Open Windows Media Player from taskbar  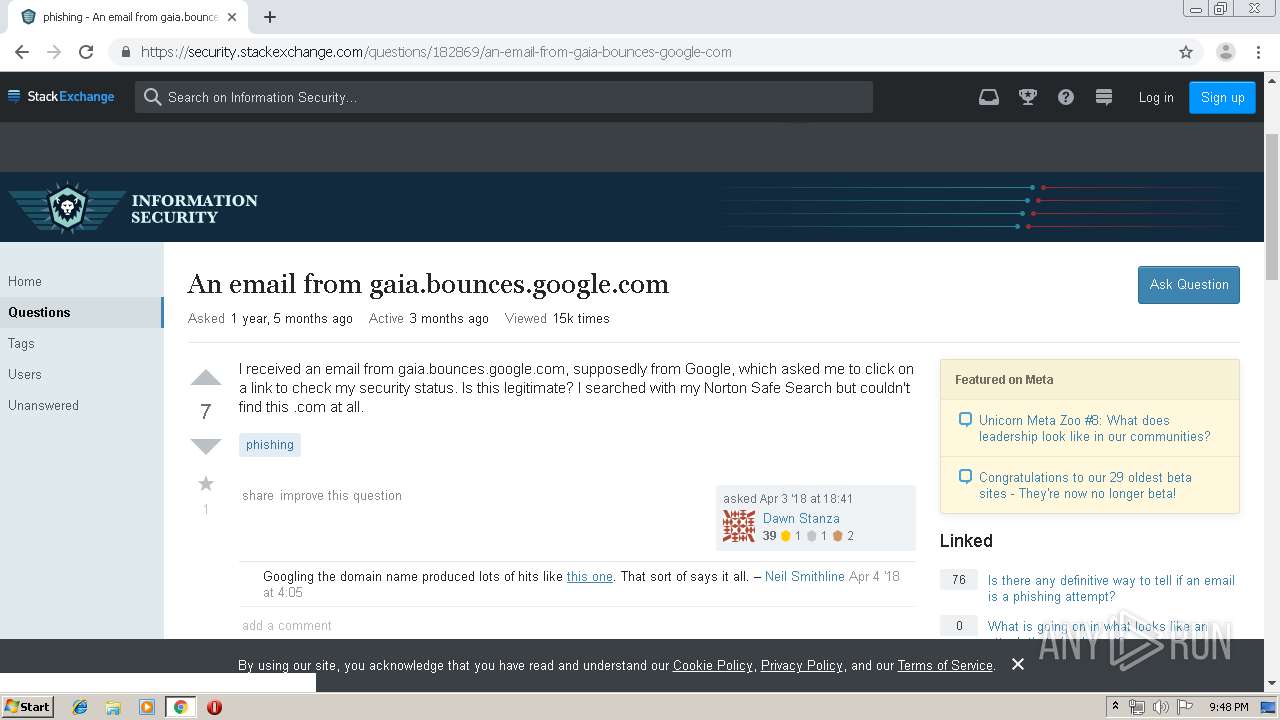pyautogui.click(x=146, y=707)
